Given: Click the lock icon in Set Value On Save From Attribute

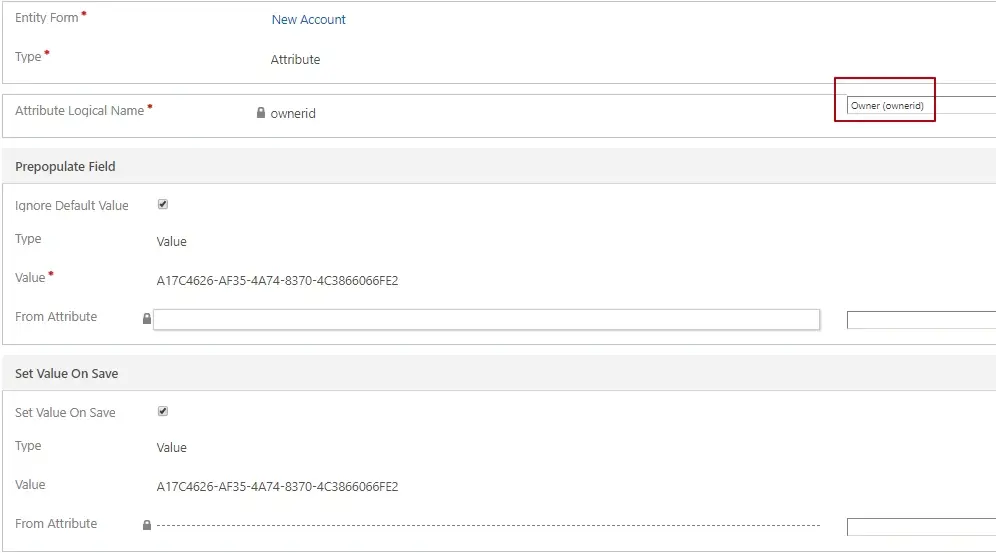Looking at the screenshot, I should tap(147, 525).
